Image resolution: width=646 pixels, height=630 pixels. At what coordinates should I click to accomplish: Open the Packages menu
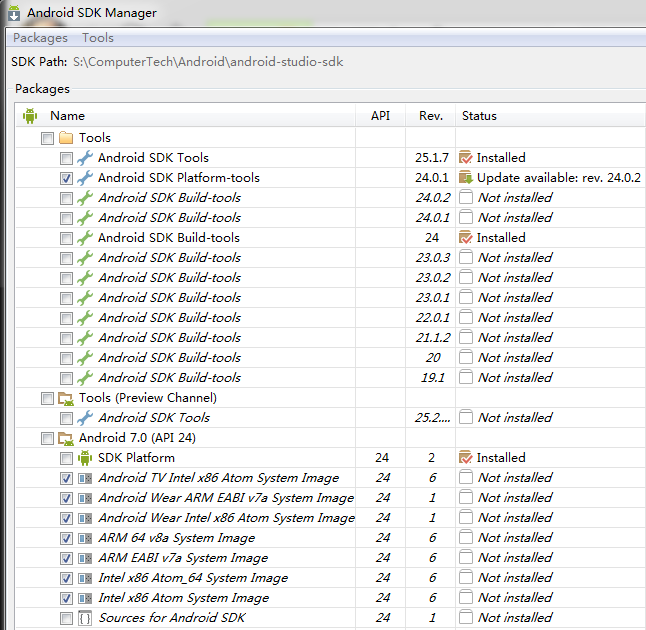(40, 38)
